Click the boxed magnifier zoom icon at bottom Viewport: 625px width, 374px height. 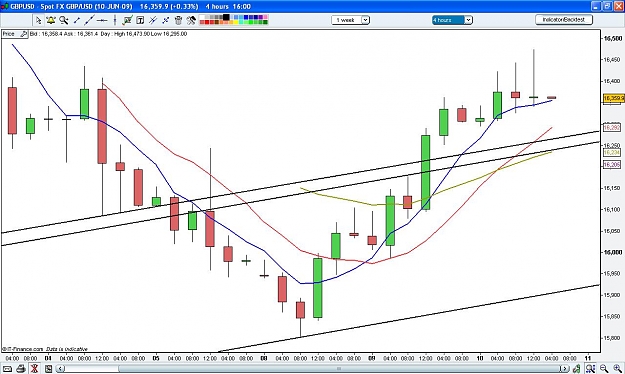point(590,369)
